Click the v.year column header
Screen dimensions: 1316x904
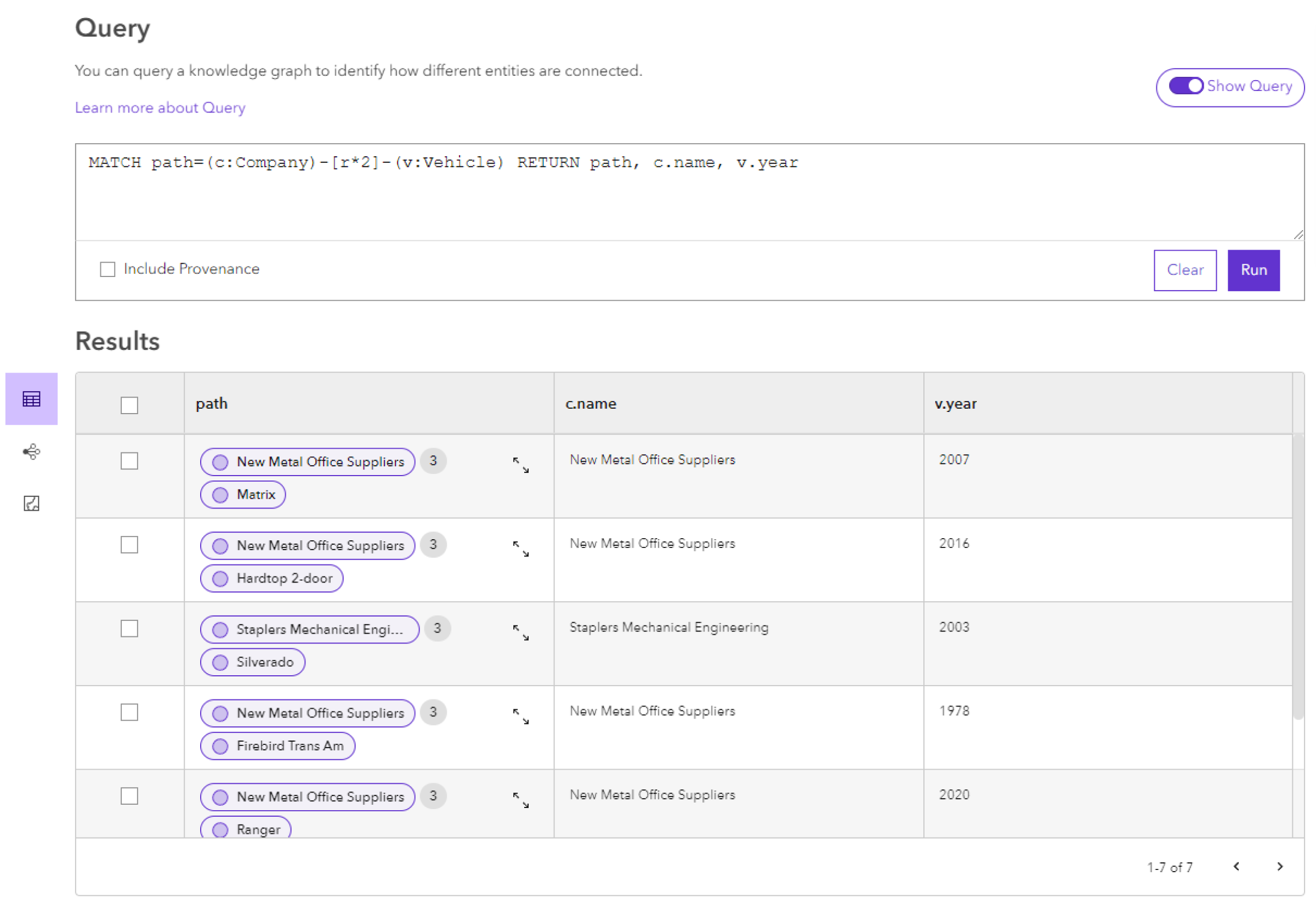pyautogui.click(x=956, y=404)
